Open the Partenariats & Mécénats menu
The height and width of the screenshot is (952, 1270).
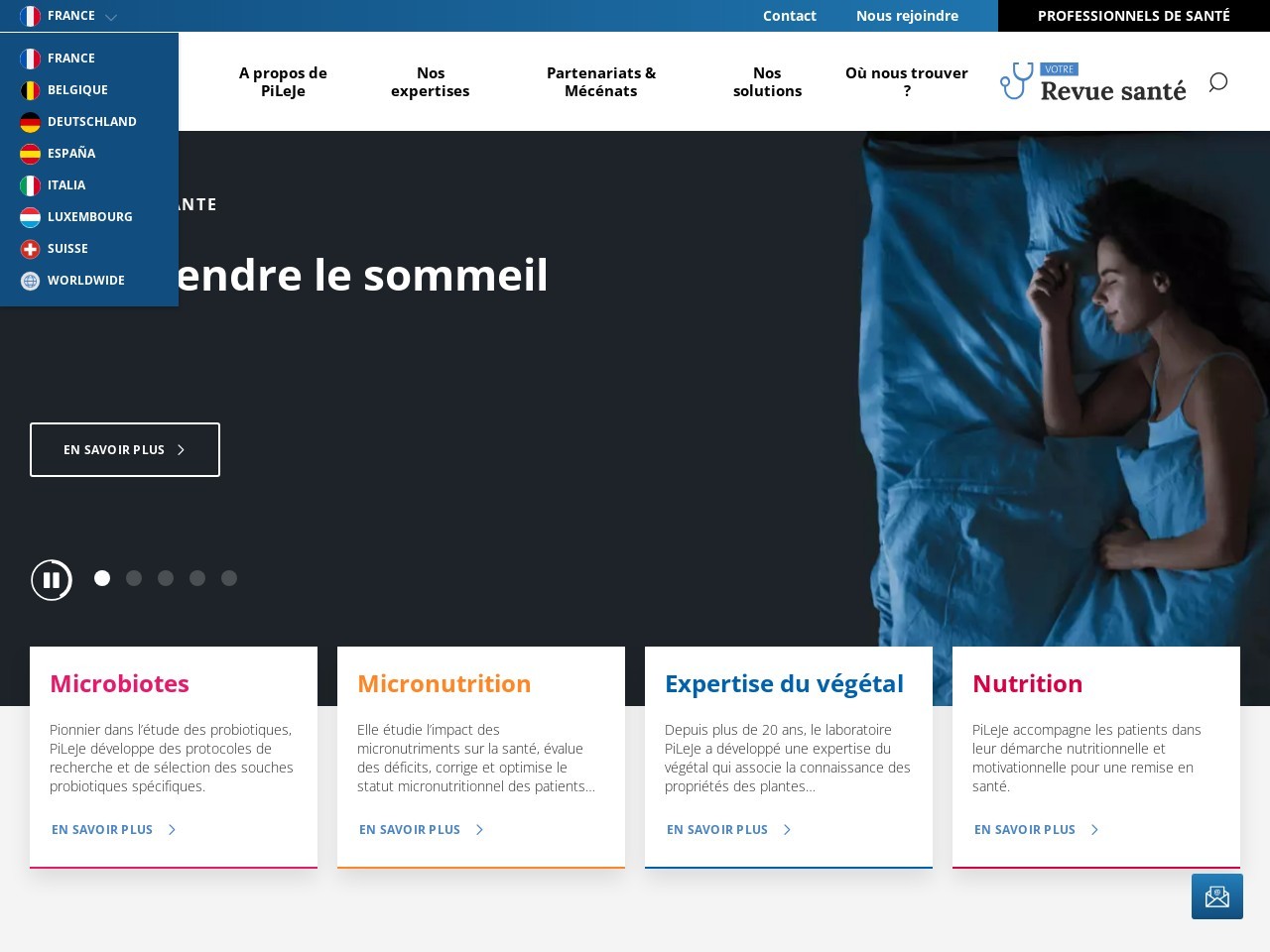601,81
